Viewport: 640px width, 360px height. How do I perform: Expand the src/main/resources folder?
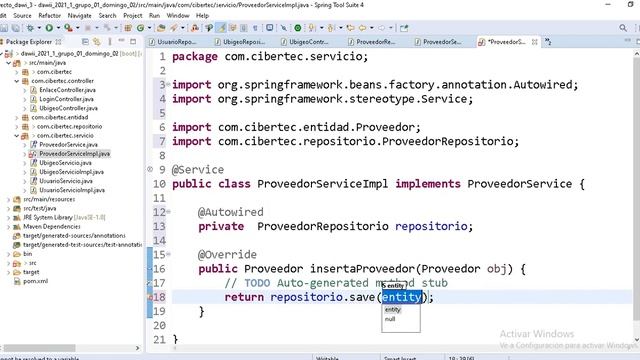pos(9,199)
